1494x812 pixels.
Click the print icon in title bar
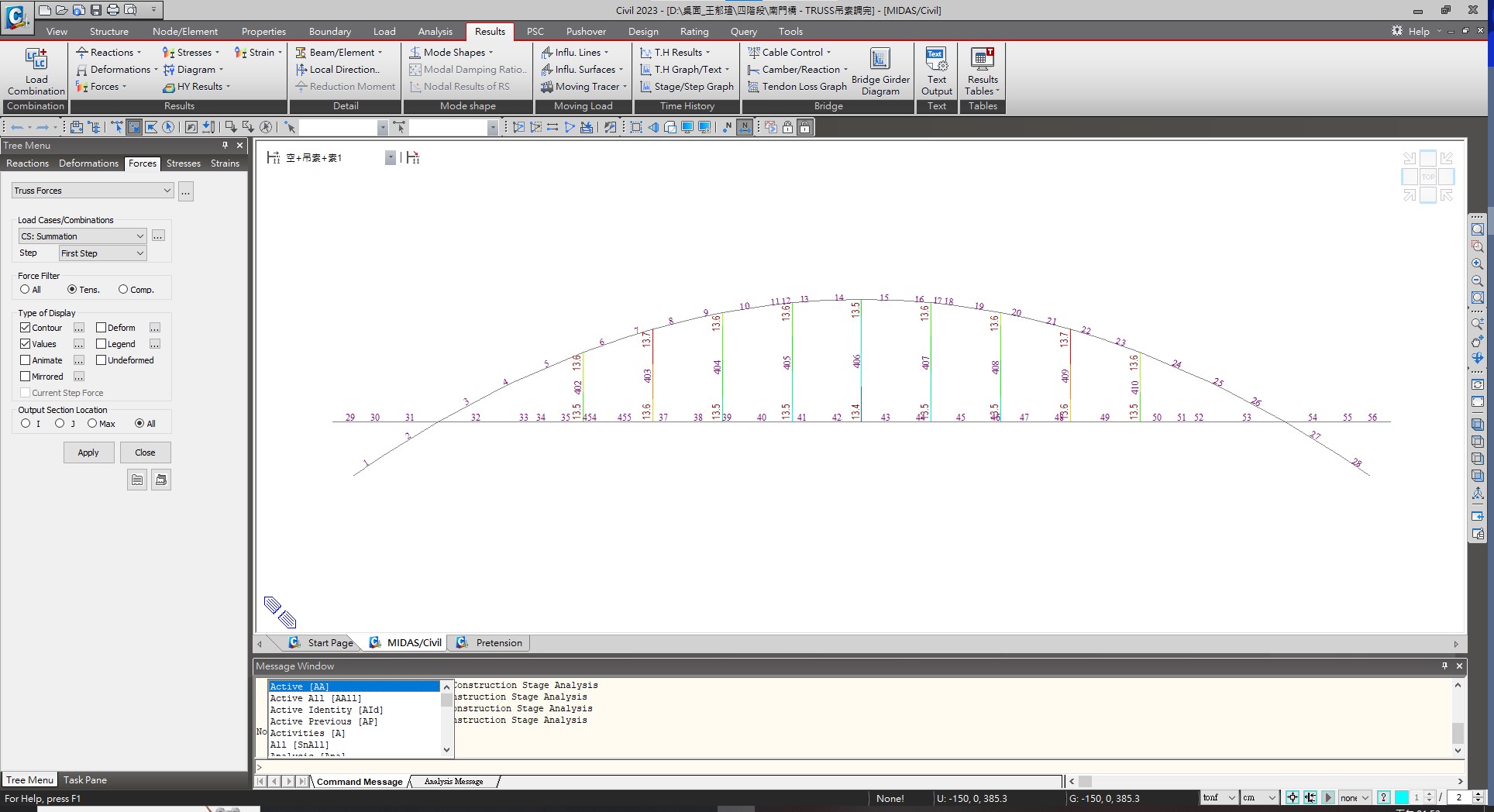[x=113, y=10]
